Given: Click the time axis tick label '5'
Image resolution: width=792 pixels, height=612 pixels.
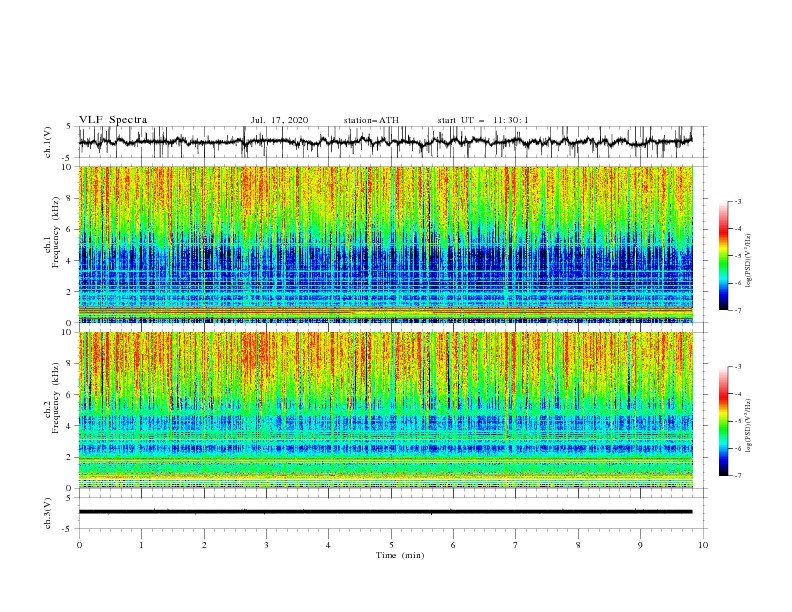Looking at the screenshot, I should click(391, 545).
